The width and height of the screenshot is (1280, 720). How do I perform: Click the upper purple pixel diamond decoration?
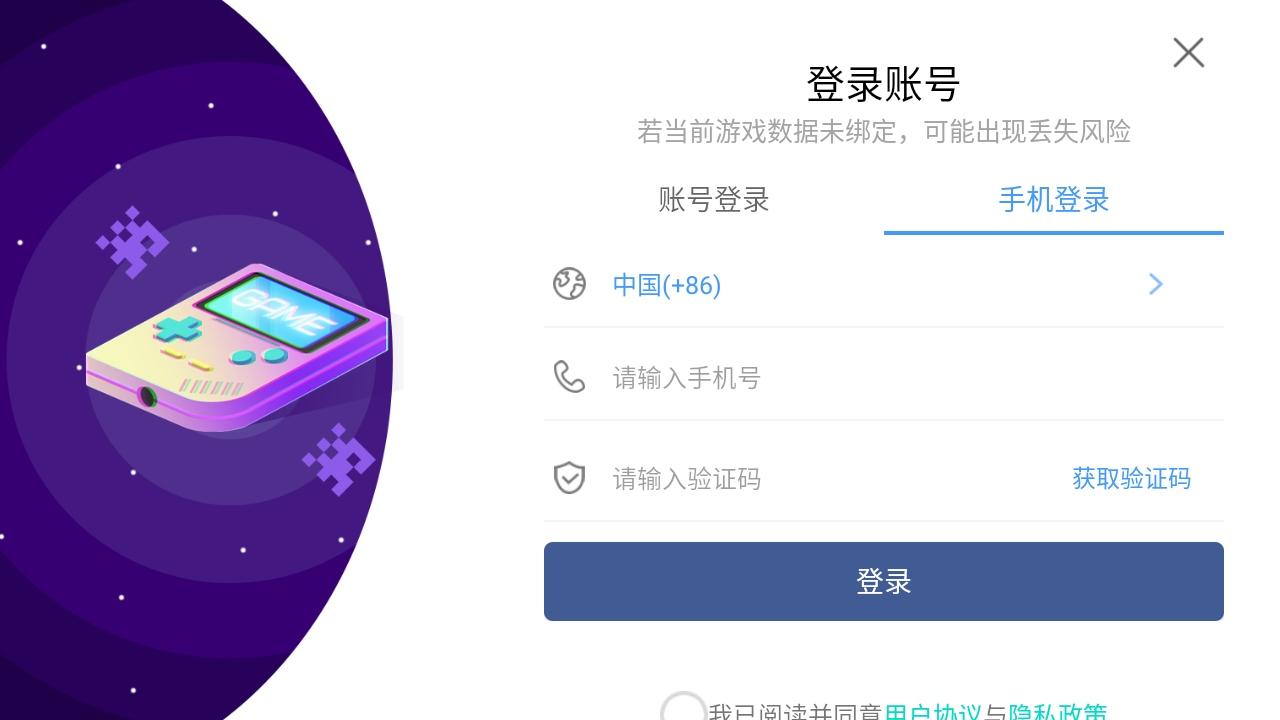coord(132,241)
